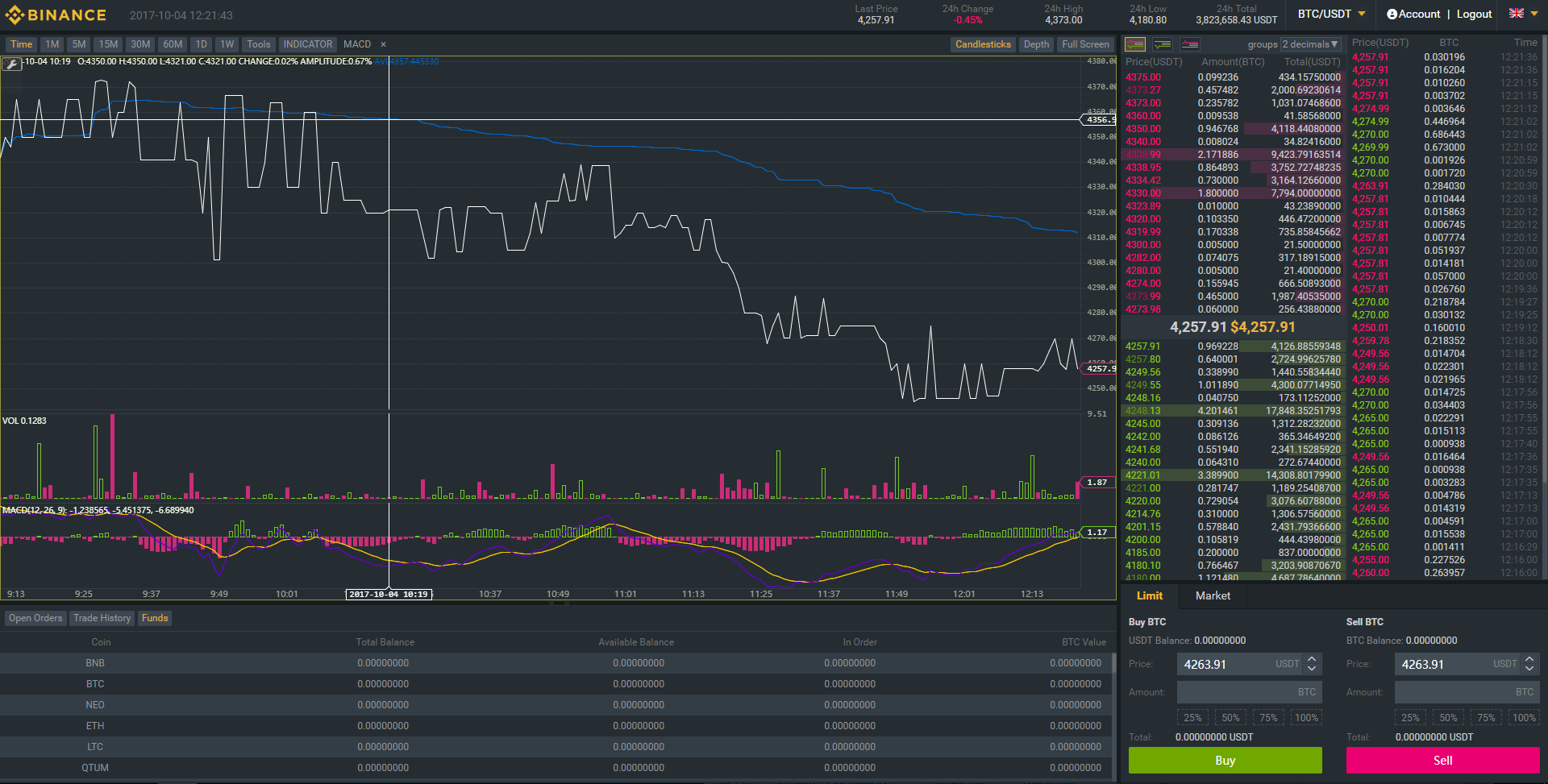
Task: Click the MACD indicator label
Action: point(357,44)
